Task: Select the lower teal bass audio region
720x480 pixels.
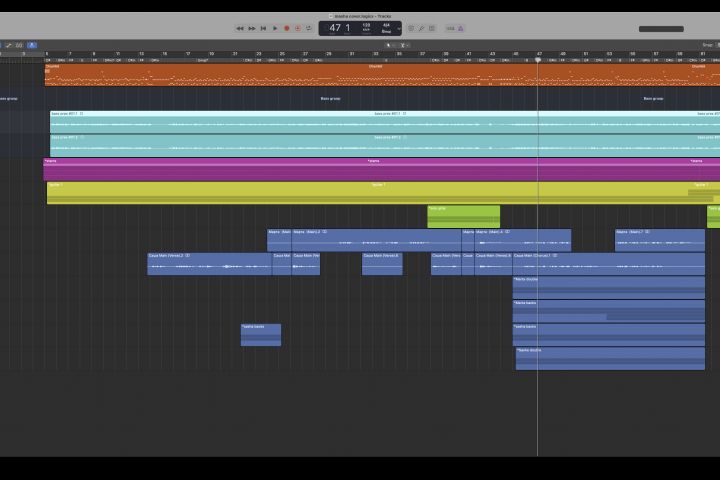Action: pyautogui.click(x=385, y=146)
